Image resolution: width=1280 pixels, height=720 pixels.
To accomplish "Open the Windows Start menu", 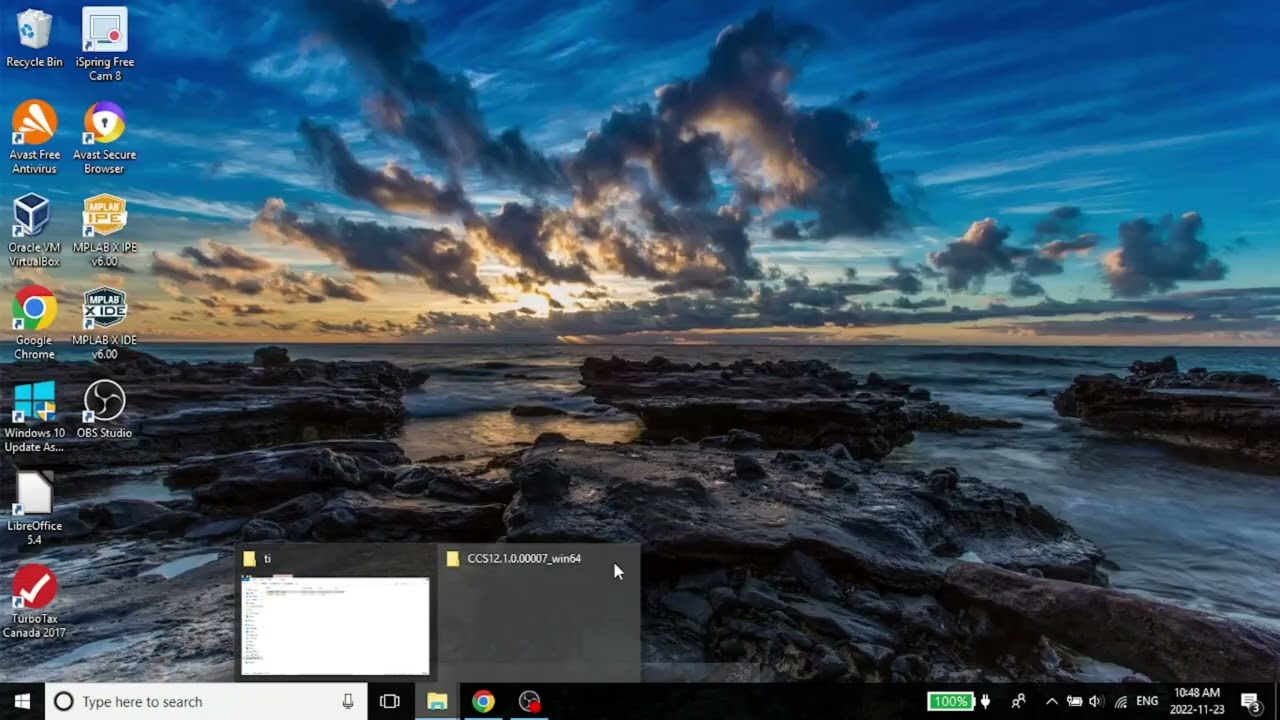I will coord(22,701).
